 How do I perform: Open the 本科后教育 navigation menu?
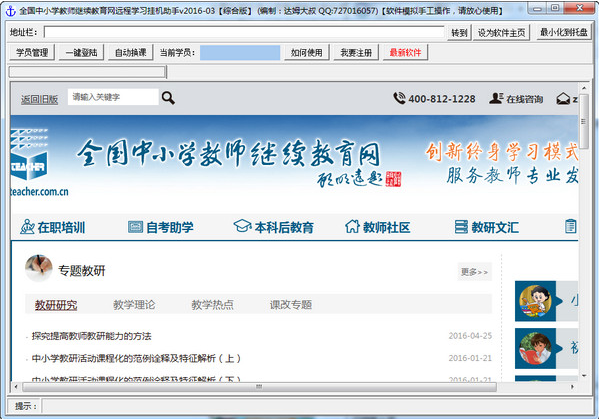click(284, 227)
